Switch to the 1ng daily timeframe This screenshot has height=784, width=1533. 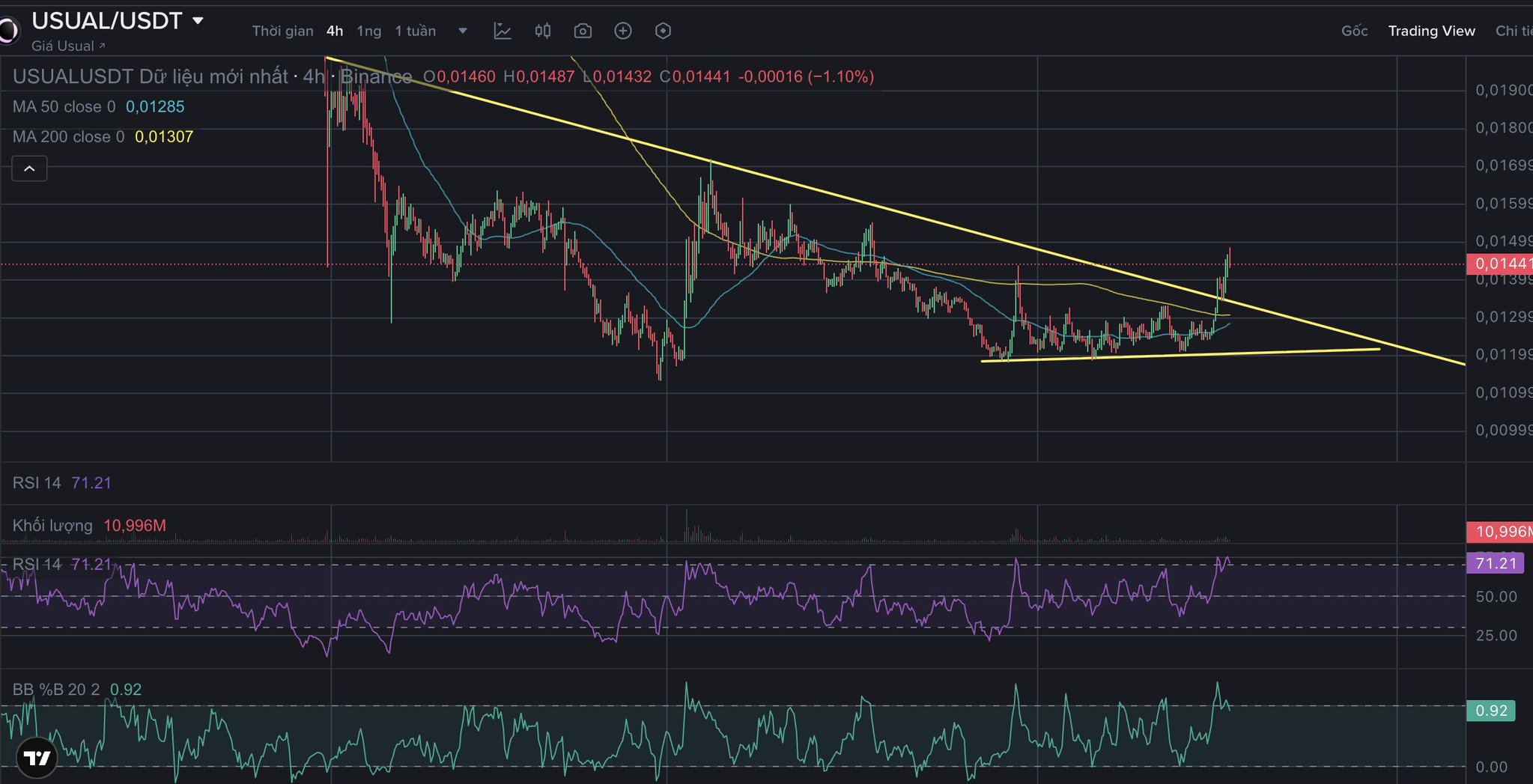[369, 31]
